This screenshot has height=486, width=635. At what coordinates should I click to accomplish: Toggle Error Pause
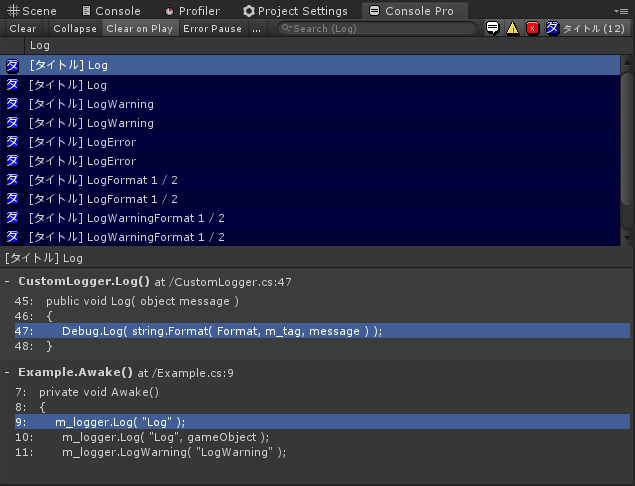coord(213,28)
